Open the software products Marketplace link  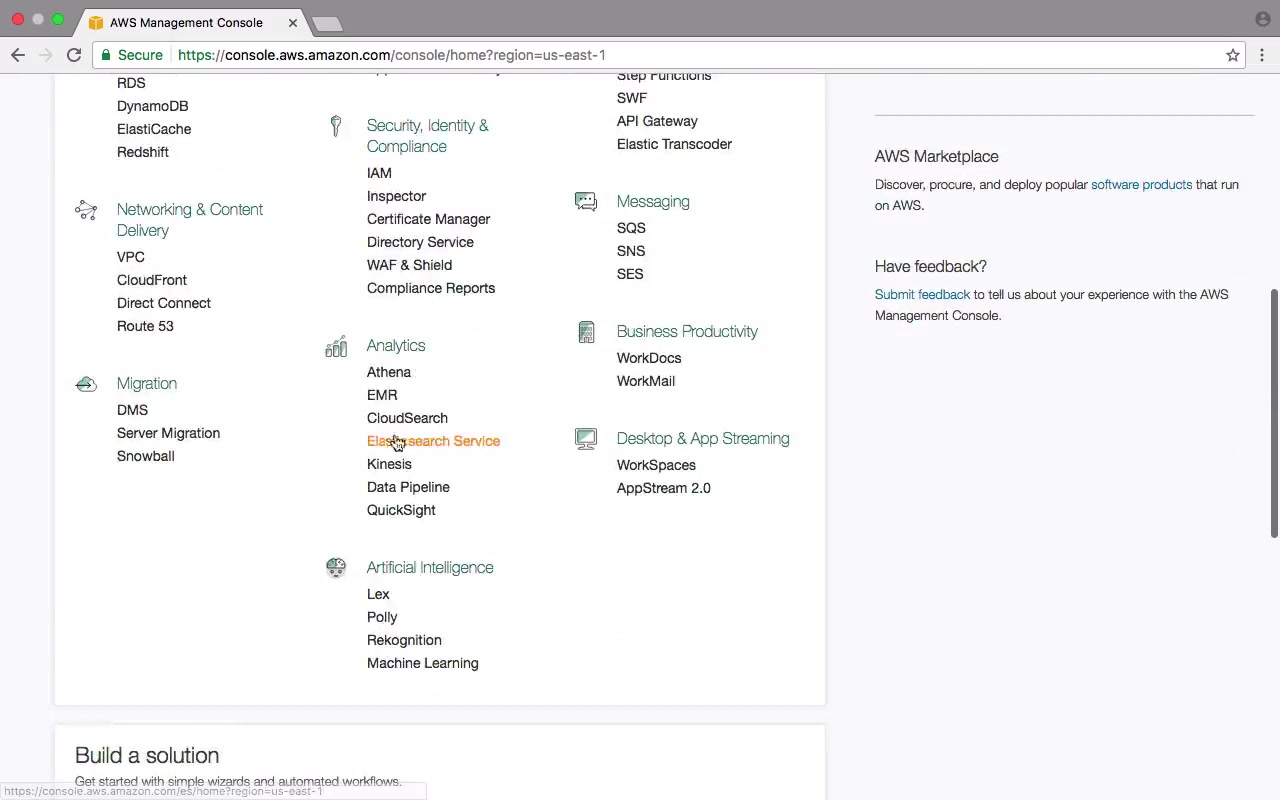[x=1141, y=185]
